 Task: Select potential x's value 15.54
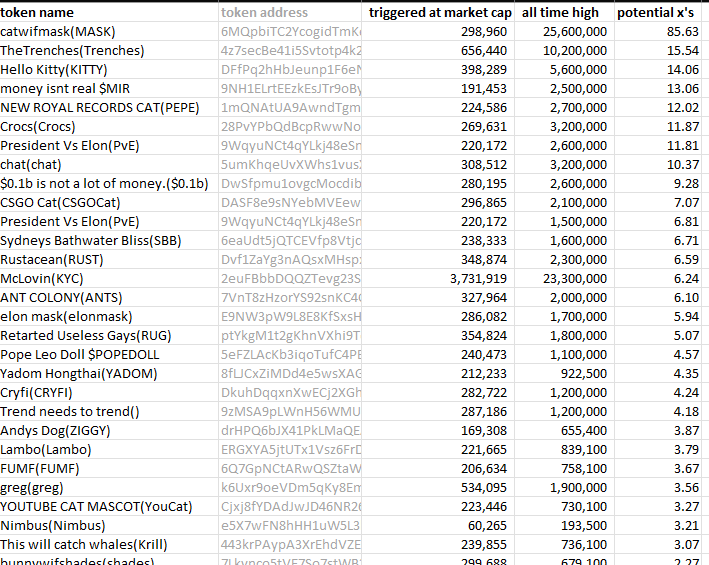(658, 51)
